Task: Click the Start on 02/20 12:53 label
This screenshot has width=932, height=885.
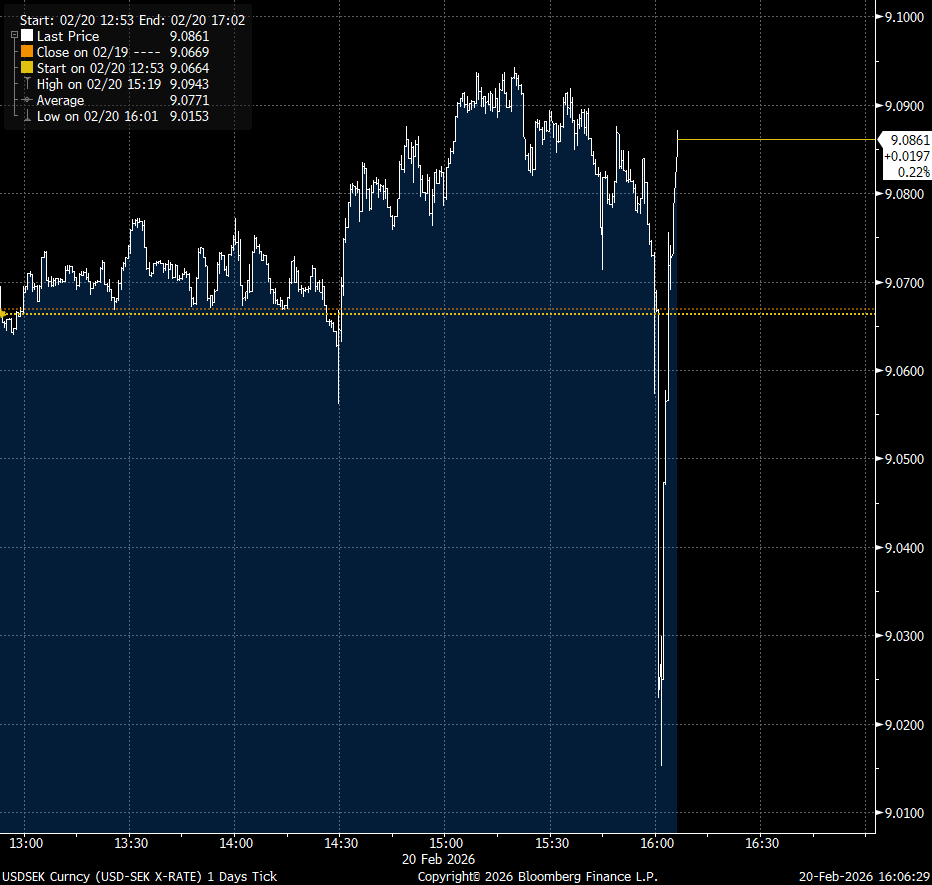Action: [x=100, y=68]
